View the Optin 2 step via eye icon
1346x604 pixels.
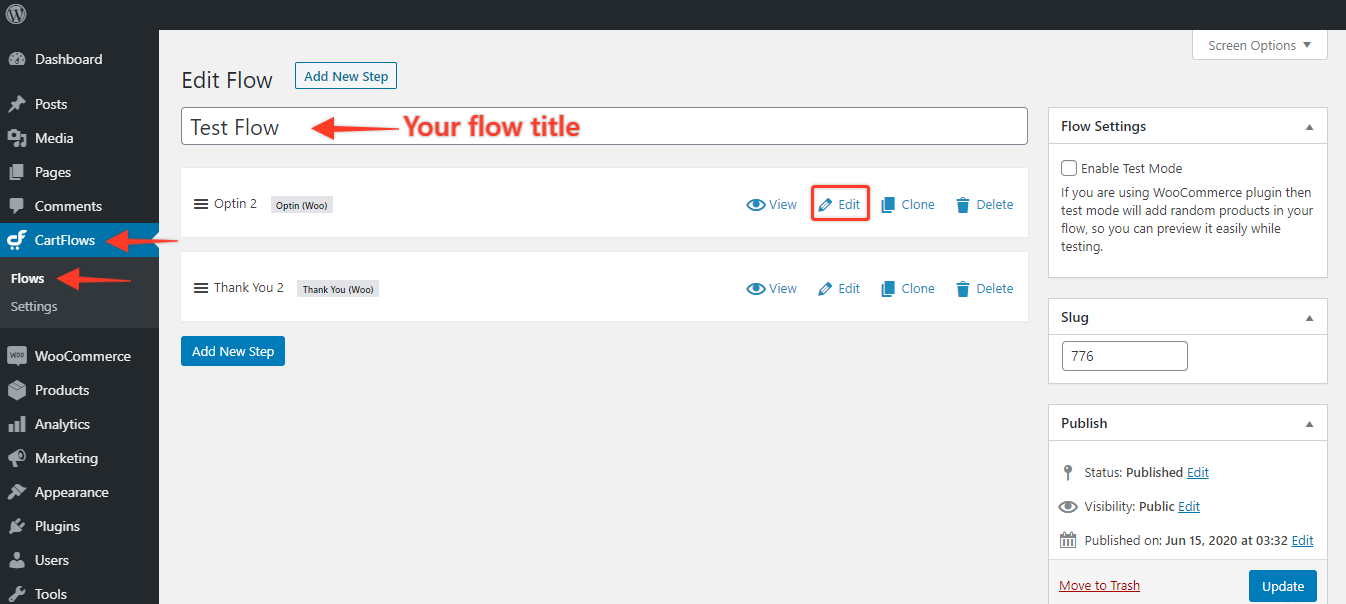point(756,205)
